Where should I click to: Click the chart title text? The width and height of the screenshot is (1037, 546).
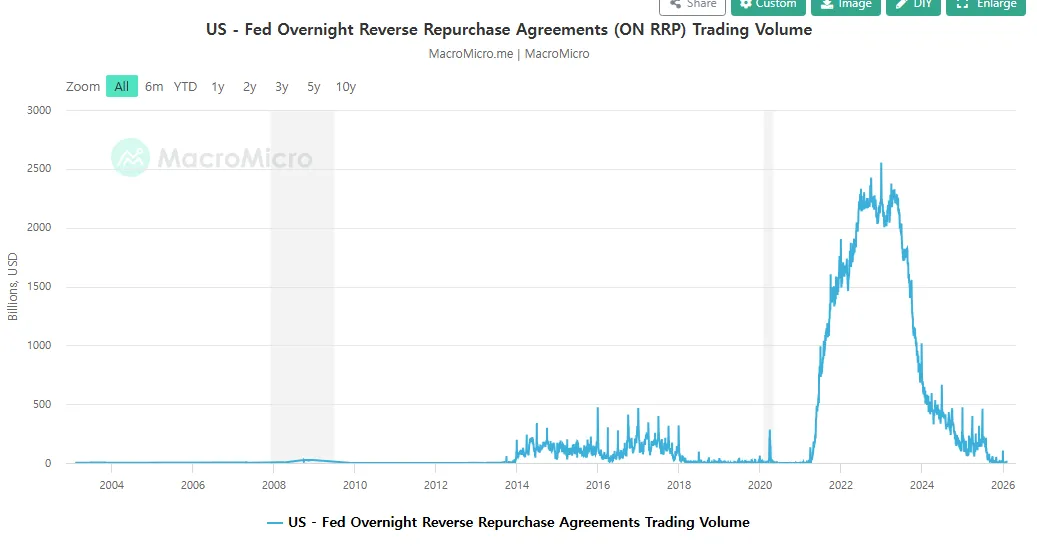click(x=508, y=30)
